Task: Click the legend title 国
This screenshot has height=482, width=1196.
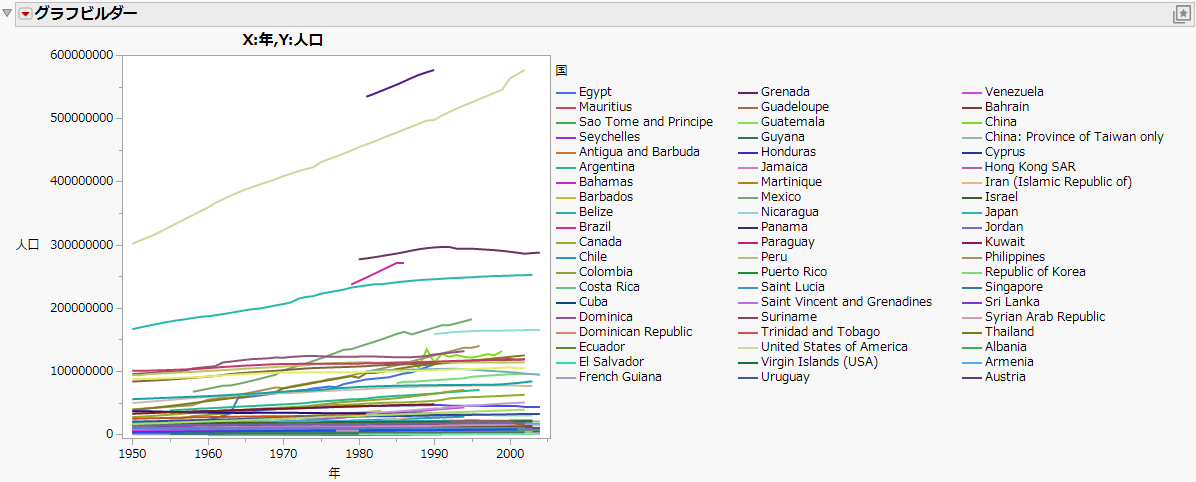Action: coord(561,70)
